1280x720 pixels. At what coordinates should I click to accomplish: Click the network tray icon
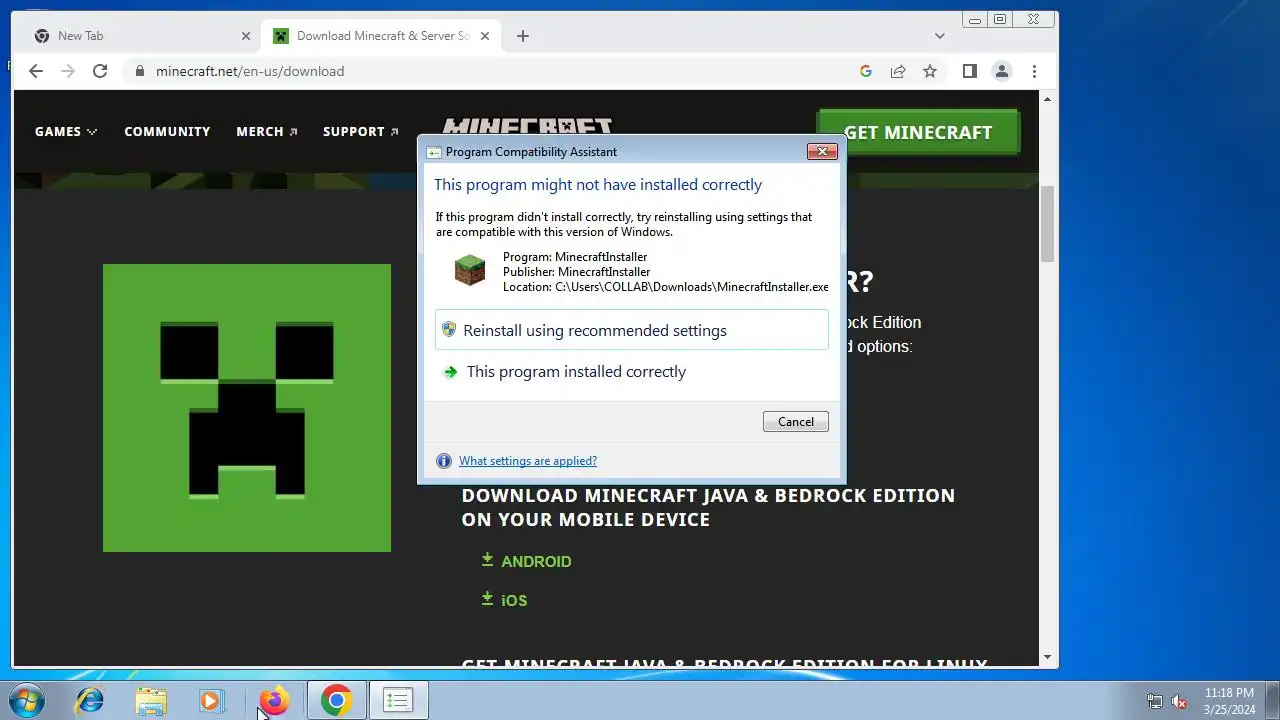(1155, 701)
